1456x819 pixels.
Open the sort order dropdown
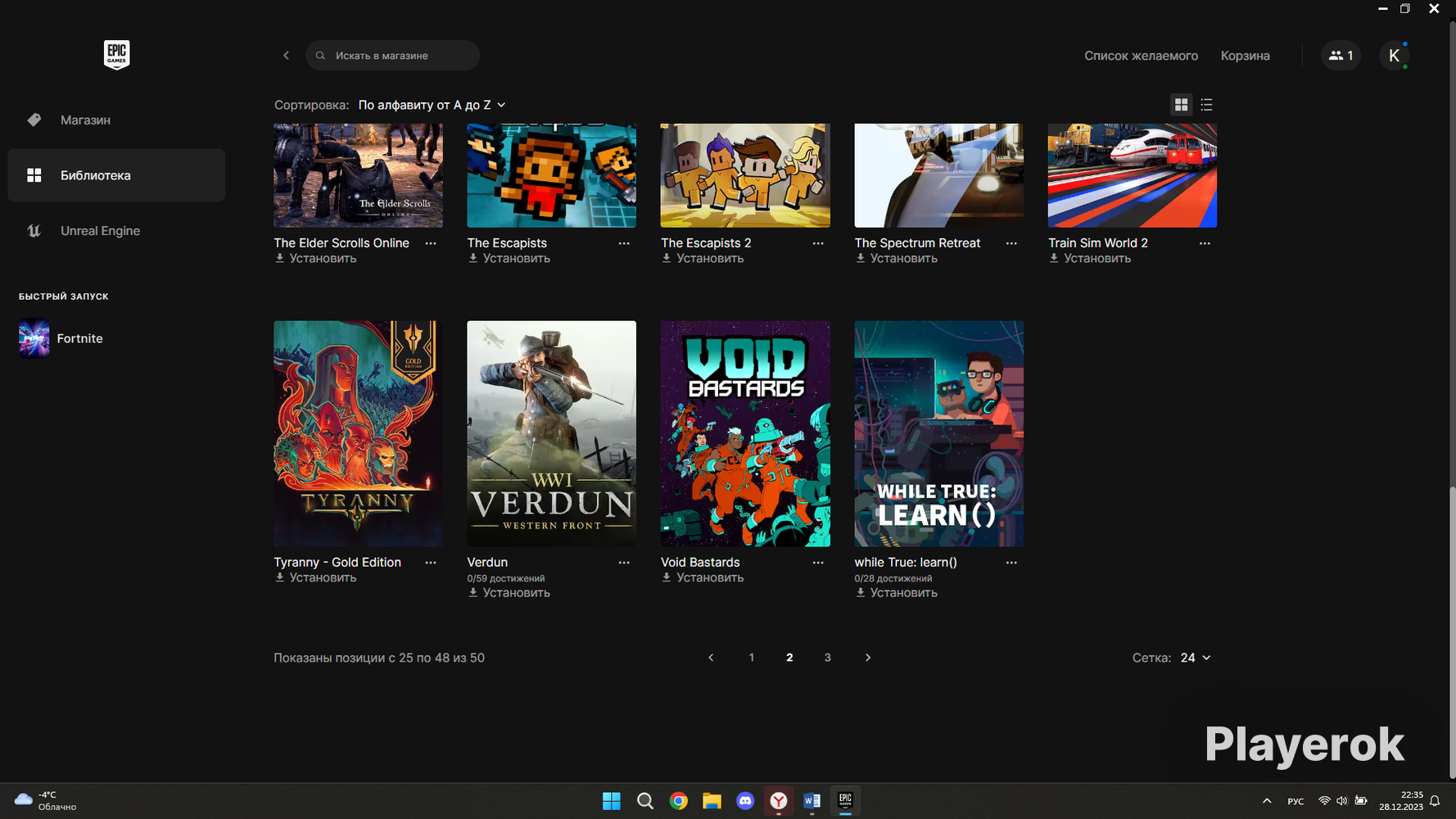(x=432, y=105)
